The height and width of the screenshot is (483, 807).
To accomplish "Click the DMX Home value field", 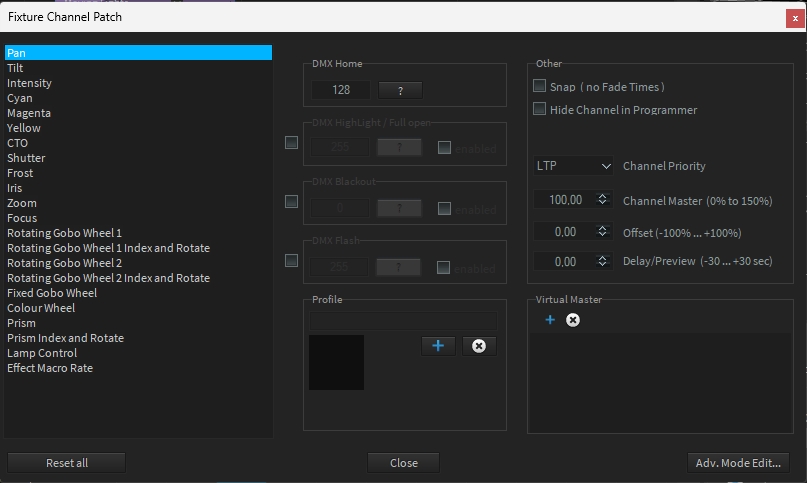I will (x=340, y=90).
